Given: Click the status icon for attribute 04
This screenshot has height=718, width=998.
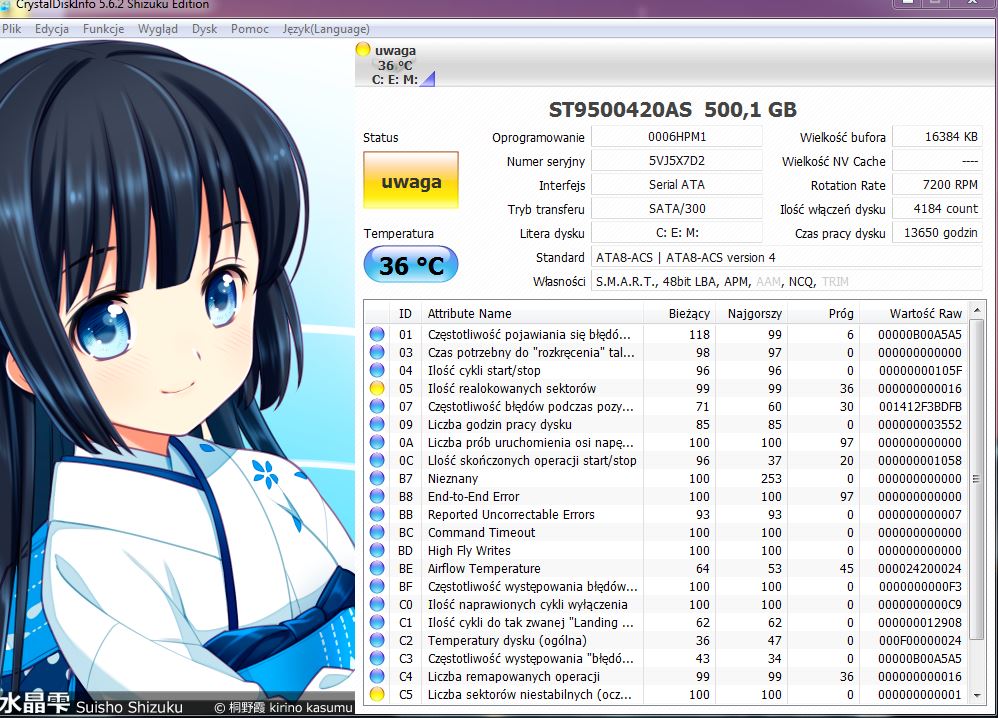Looking at the screenshot, I should [x=377, y=370].
